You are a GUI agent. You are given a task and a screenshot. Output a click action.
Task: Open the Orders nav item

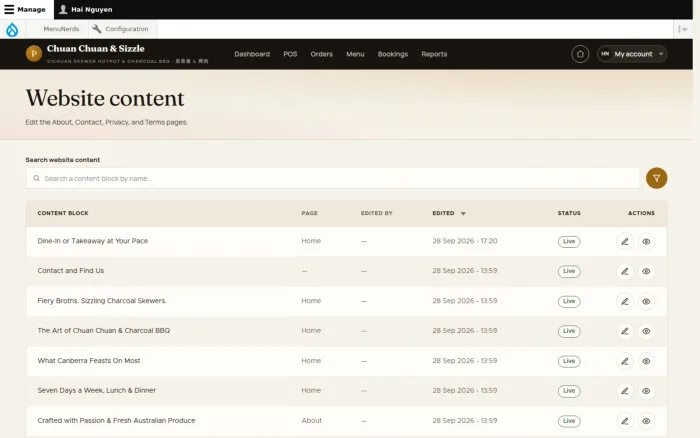coord(321,54)
